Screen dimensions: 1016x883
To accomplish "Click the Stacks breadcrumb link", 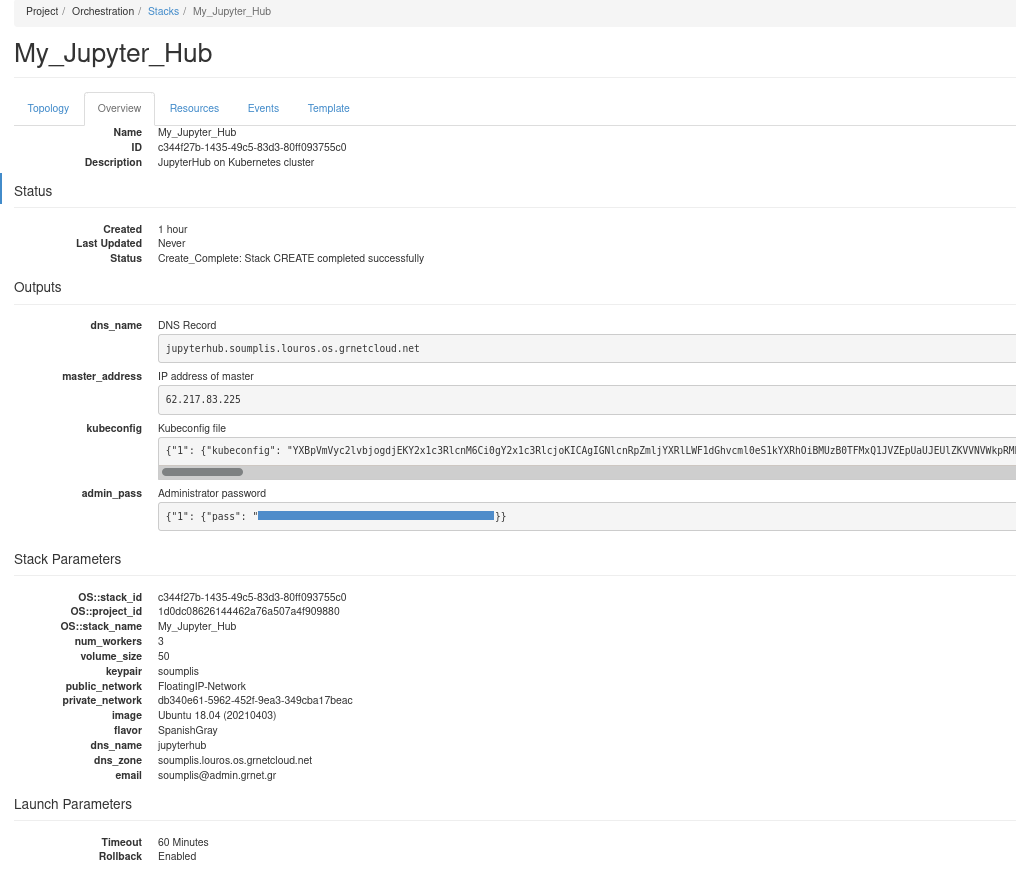I will pos(163,11).
